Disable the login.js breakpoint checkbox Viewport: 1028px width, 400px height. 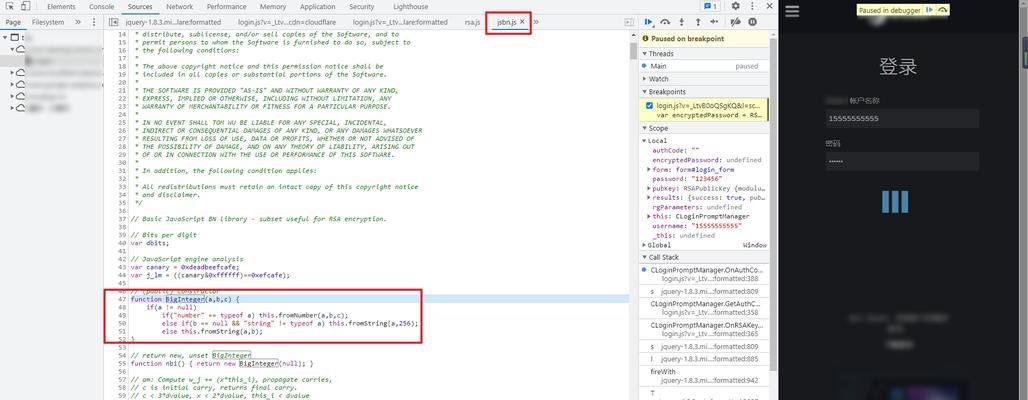649,105
